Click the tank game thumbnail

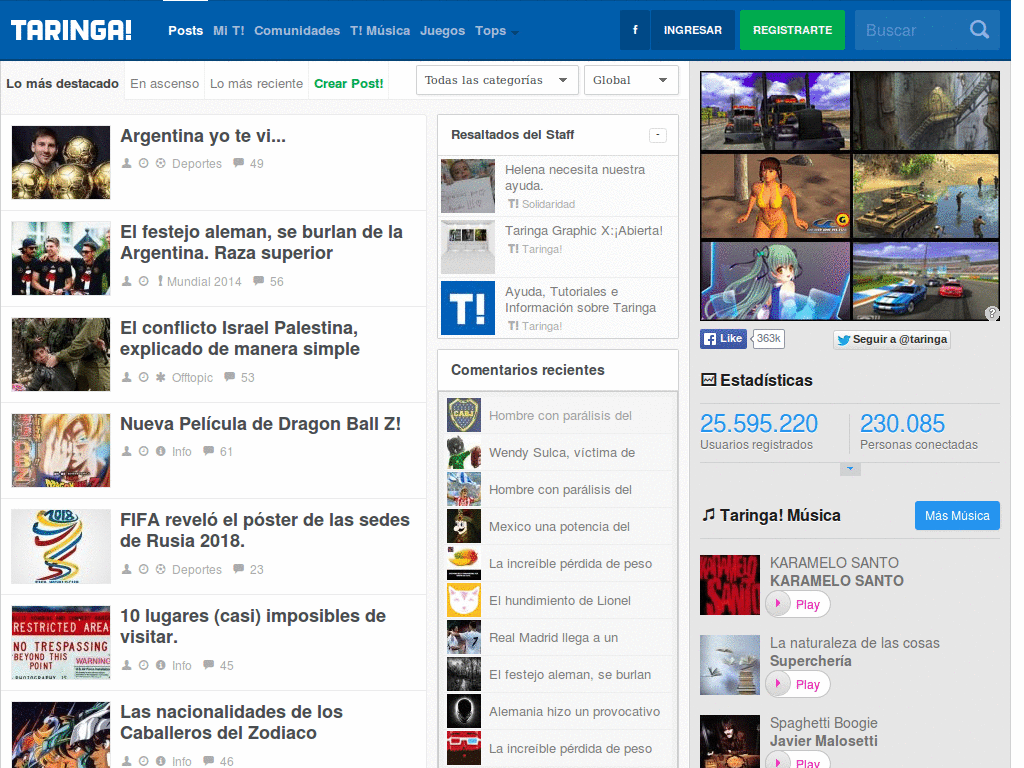coord(925,197)
